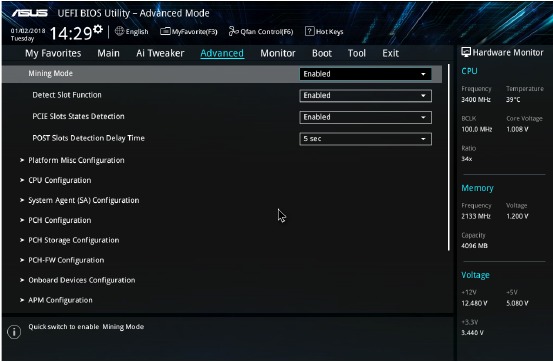Click the Qfan Control fan icon
The height and width of the screenshot is (362, 553).
tap(233, 31)
